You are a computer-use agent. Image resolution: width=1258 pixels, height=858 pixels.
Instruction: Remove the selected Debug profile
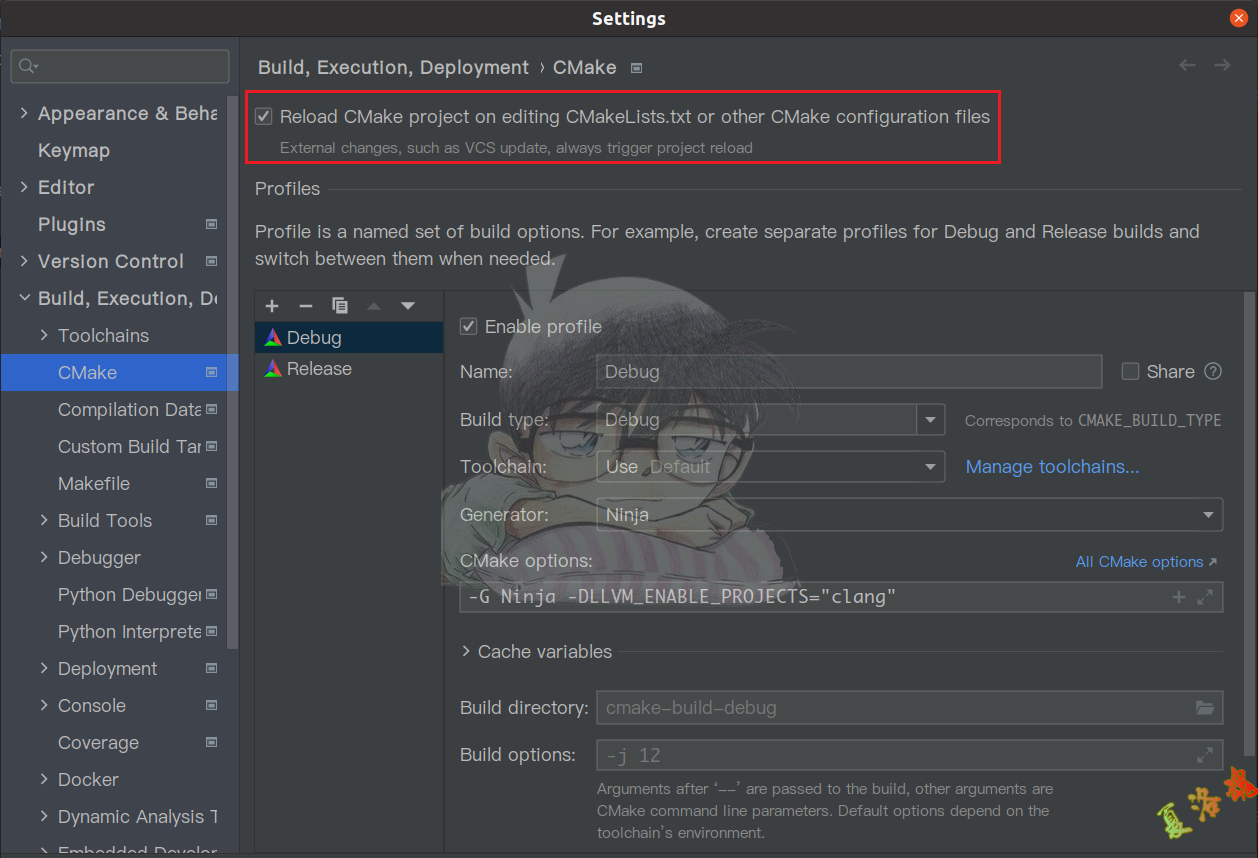pos(306,306)
